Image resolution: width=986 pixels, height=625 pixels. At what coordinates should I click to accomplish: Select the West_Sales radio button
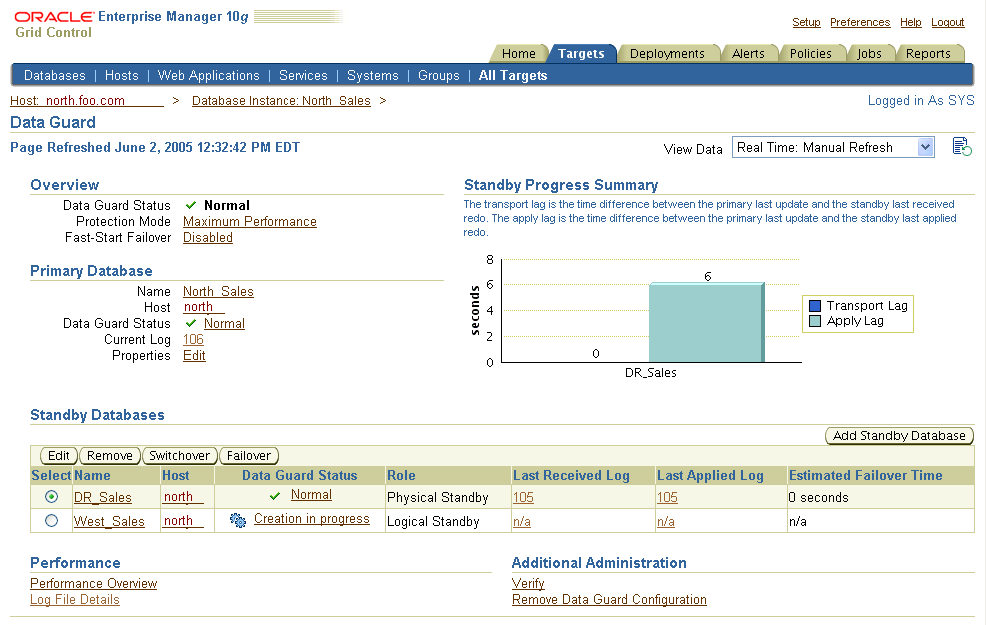(51, 521)
